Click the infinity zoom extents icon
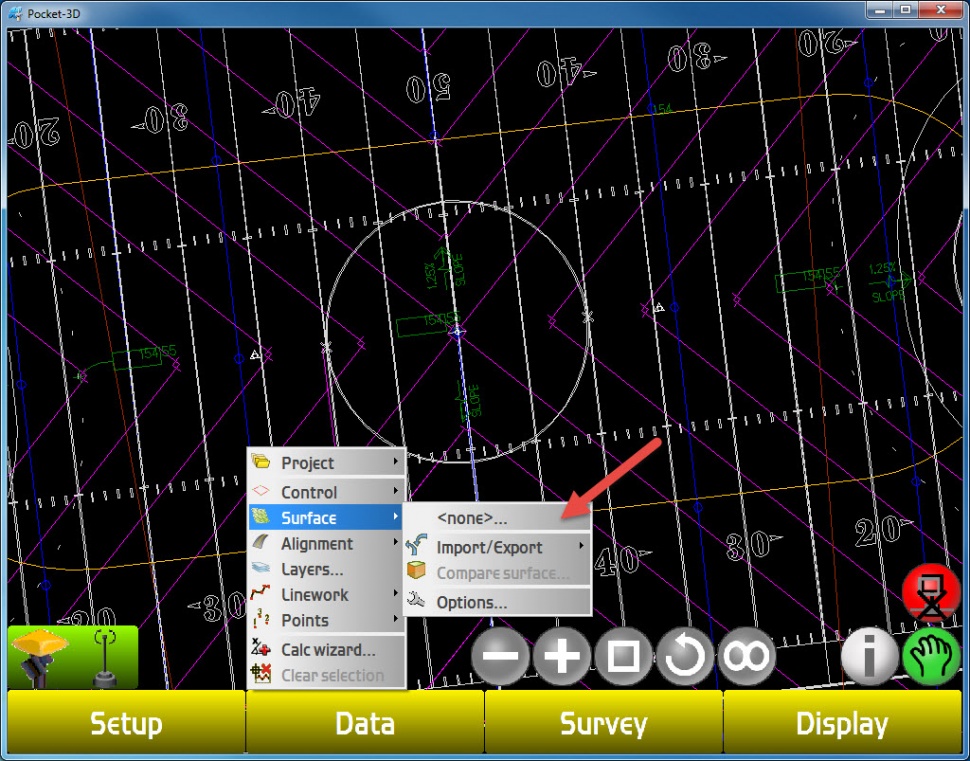 coord(747,657)
